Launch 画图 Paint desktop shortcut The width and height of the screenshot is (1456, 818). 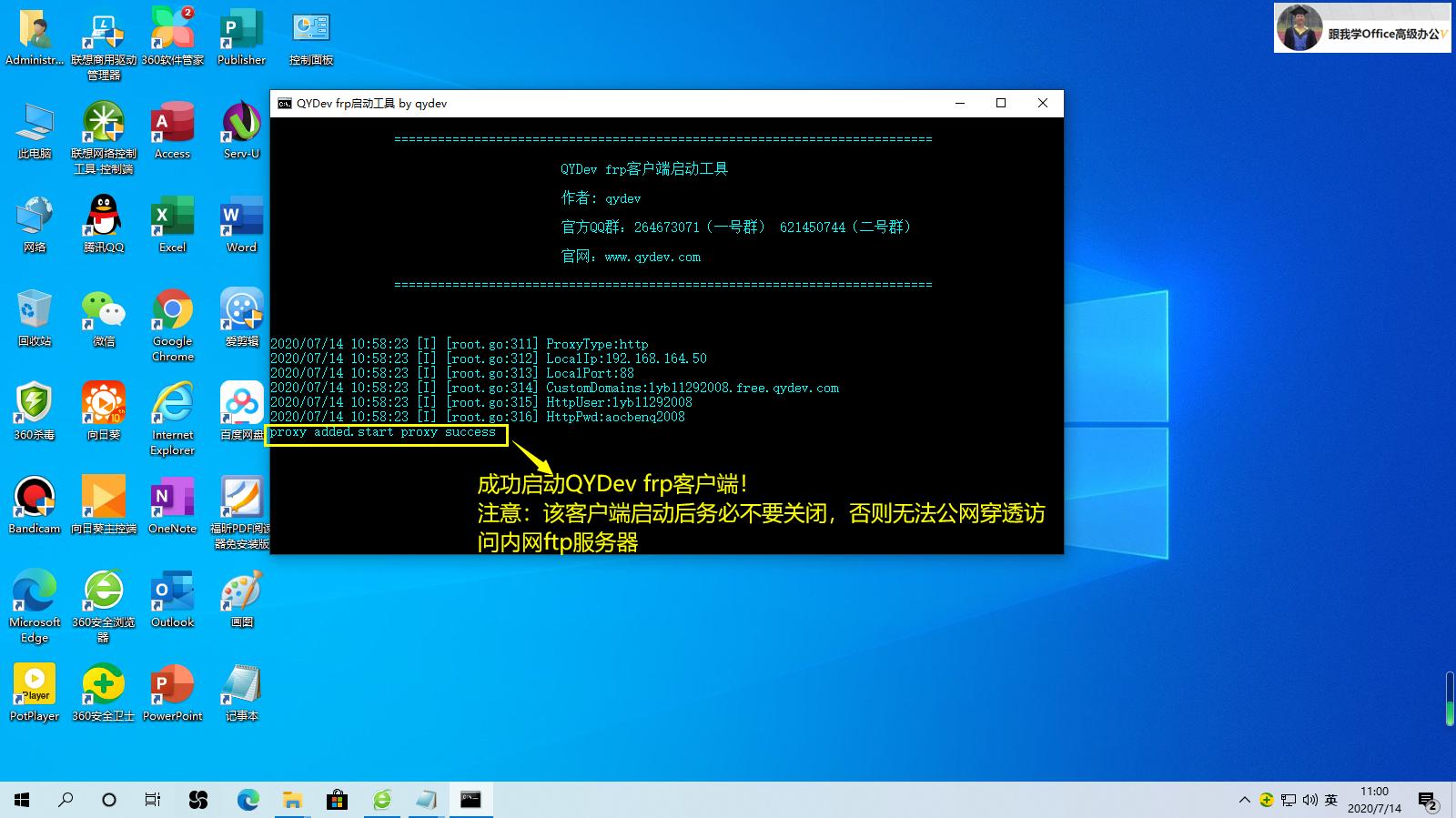[x=242, y=600]
